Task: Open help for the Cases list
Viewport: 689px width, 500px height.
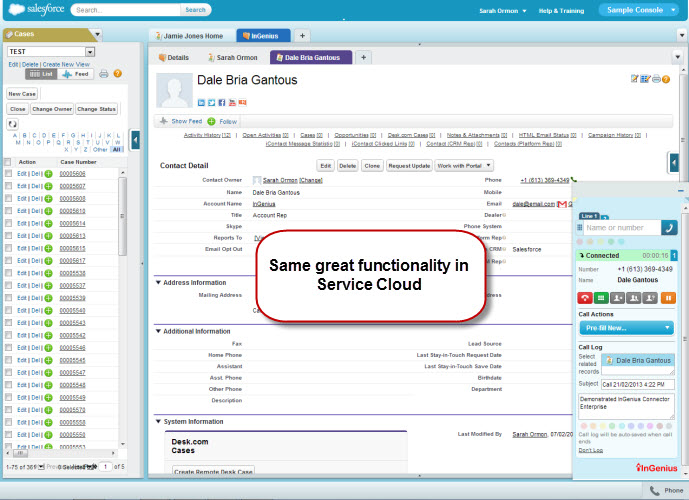Action: click(x=118, y=74)
